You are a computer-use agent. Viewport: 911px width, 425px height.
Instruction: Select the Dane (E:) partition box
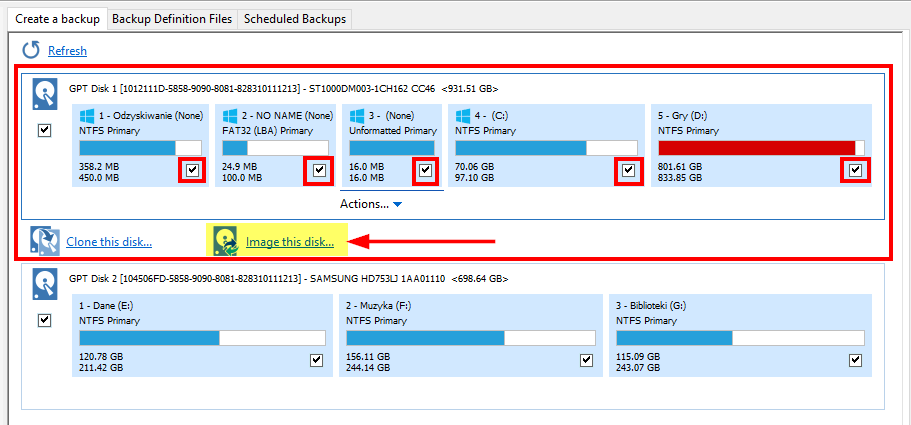click(198, 335)
